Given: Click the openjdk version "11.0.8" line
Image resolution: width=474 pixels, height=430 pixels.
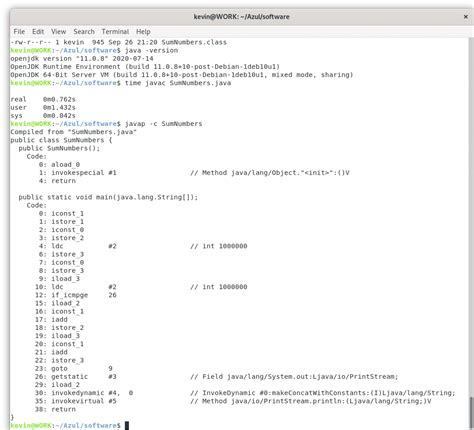Looking at the screenshot, I should (x=82, y=59).
